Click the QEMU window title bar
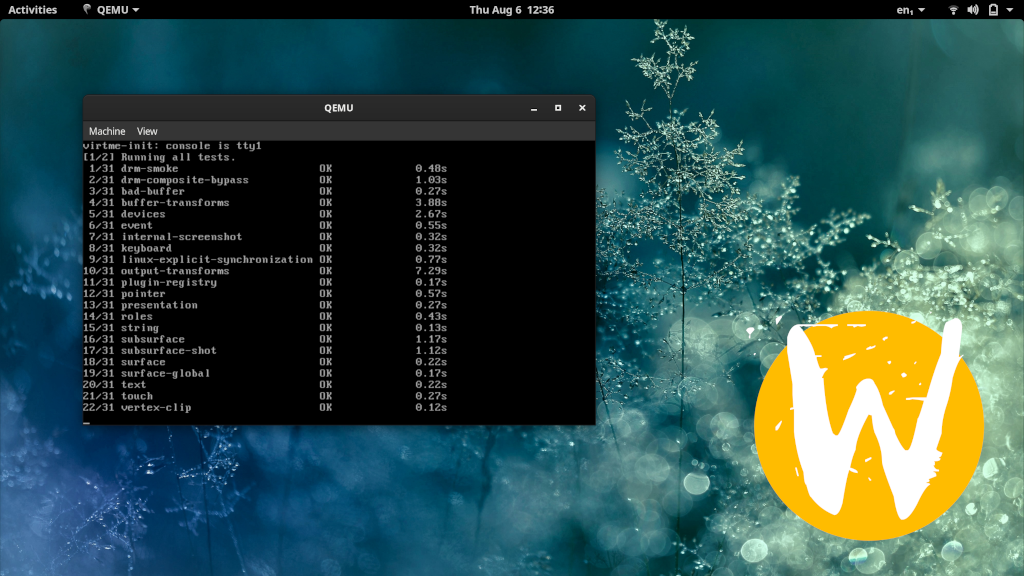Screen dimensions: 1024x576 338,108
